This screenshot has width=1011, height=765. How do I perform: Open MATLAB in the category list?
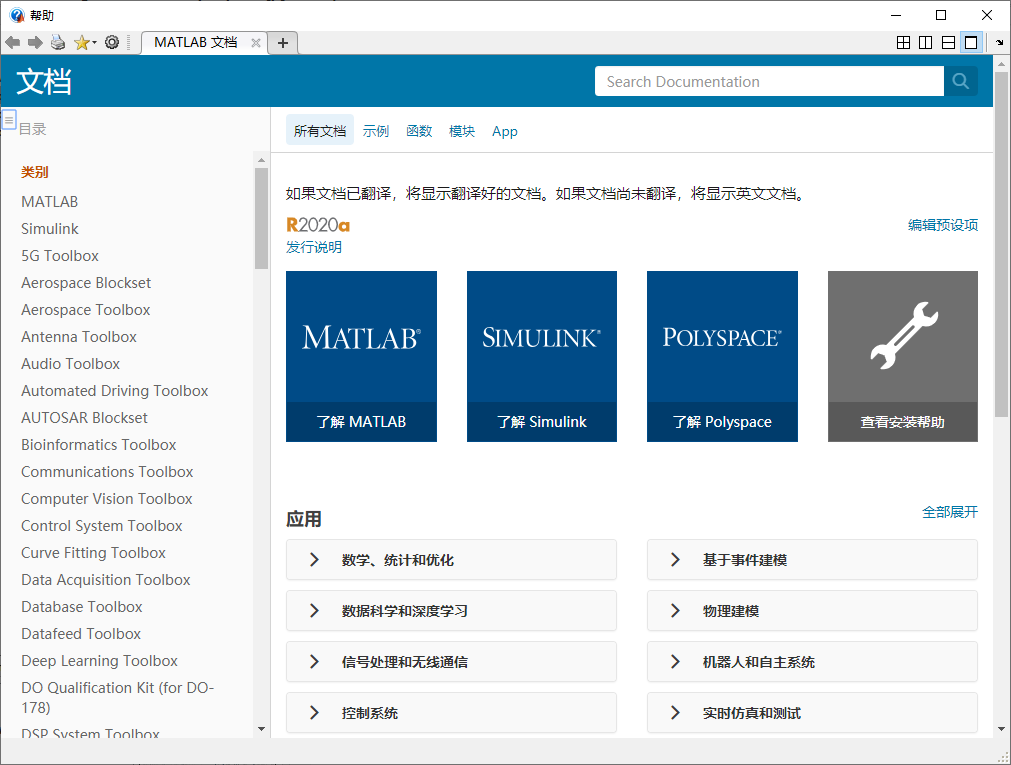(50, 202)
